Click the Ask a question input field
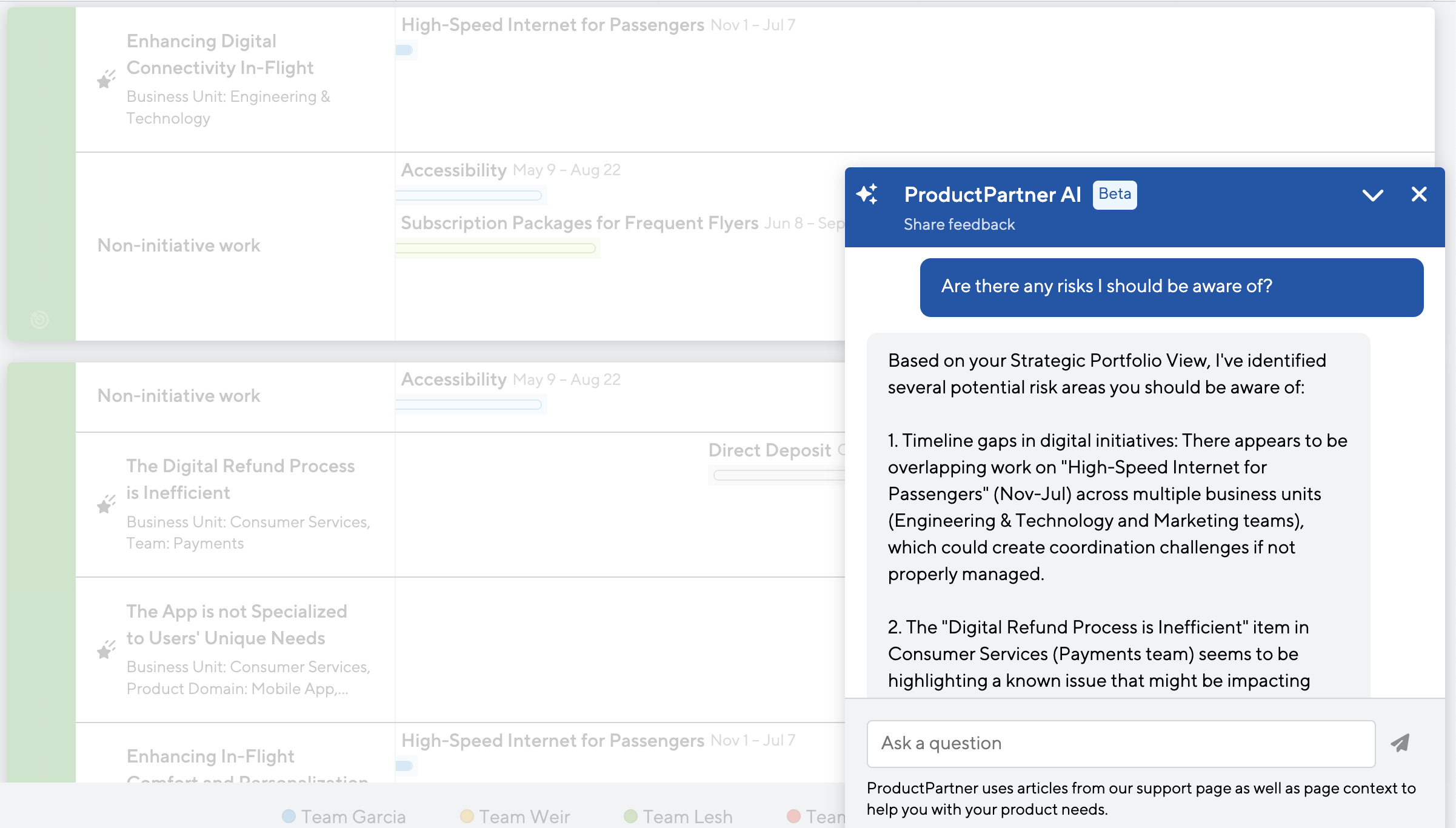1456x828 pixels. pos(1121,743)
